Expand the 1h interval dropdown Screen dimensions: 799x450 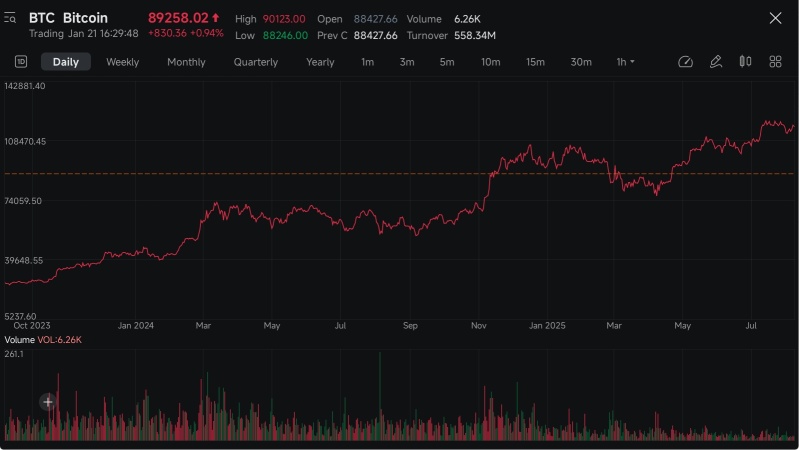point(625,62)
